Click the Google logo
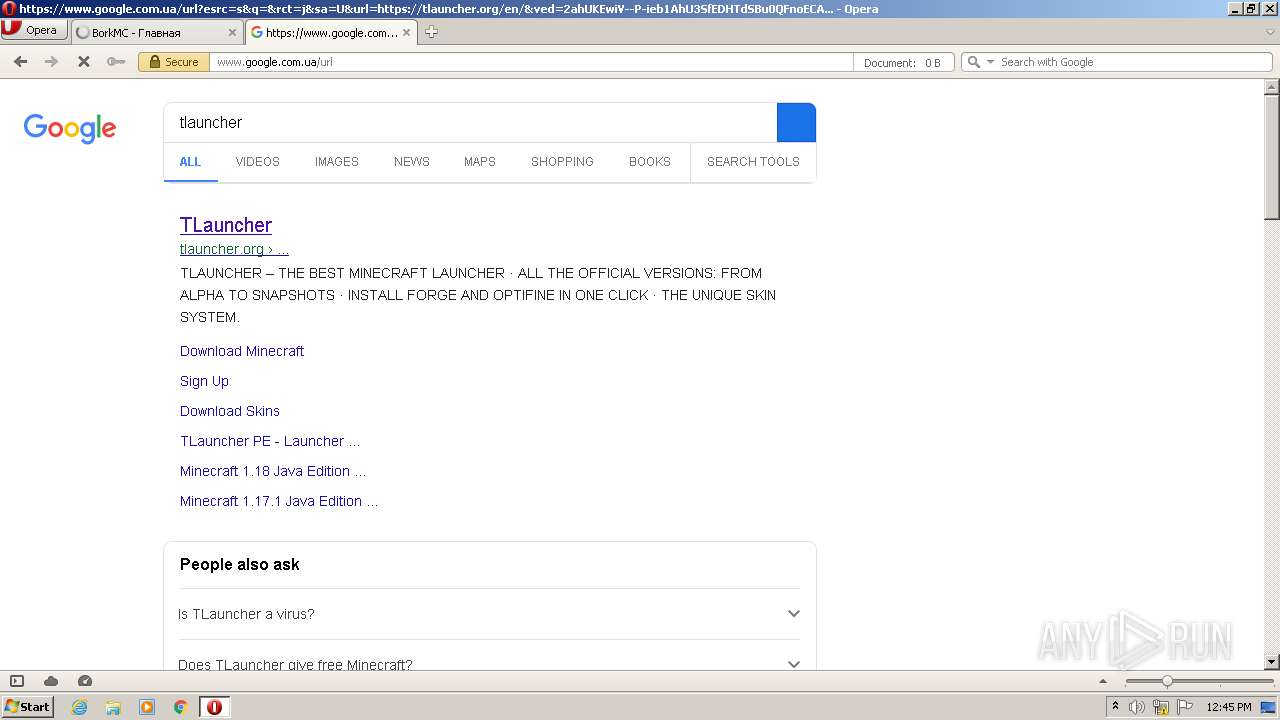The width and height of the screenshot is (1280, 720). (x=70, y=128)
